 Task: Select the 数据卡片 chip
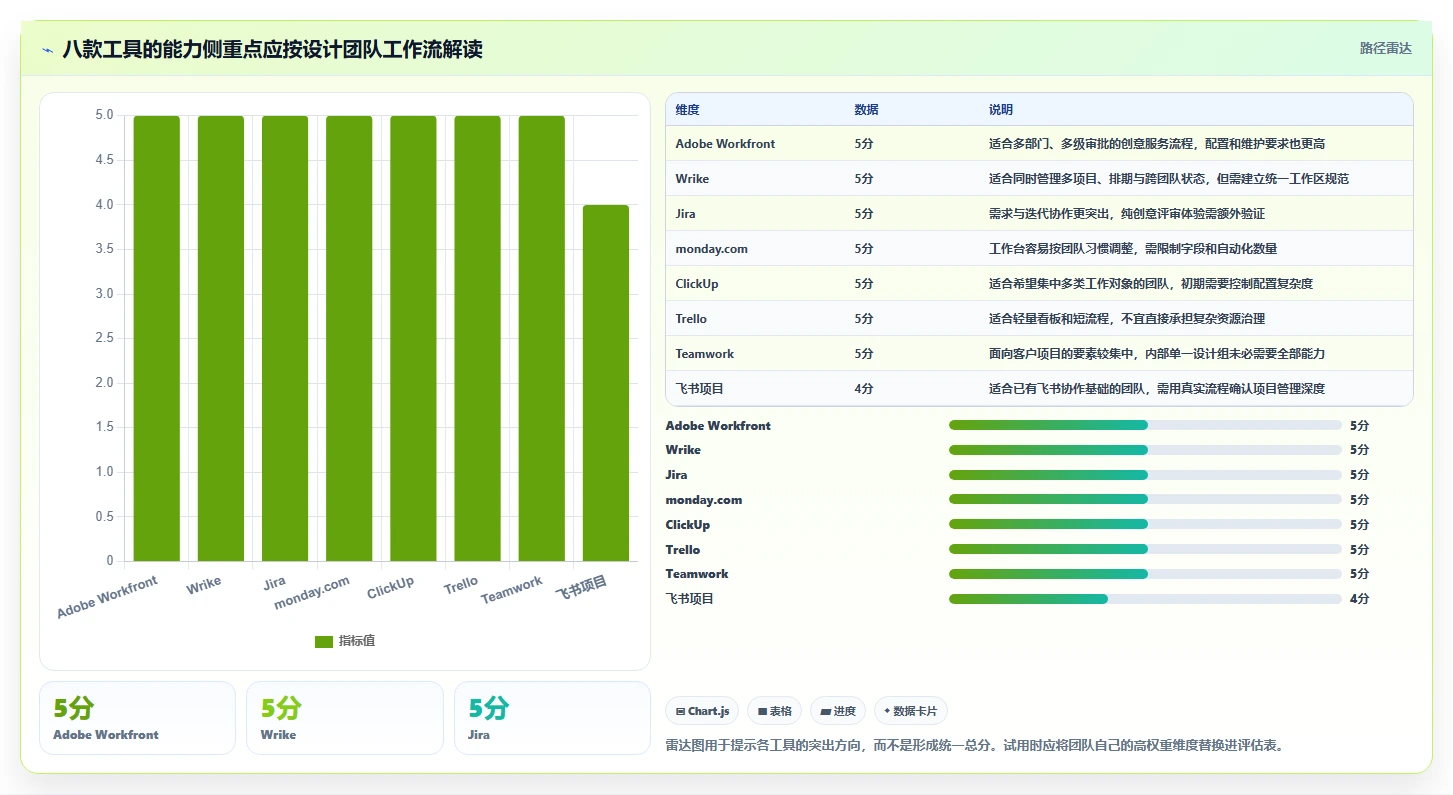[x=910, y=711]
